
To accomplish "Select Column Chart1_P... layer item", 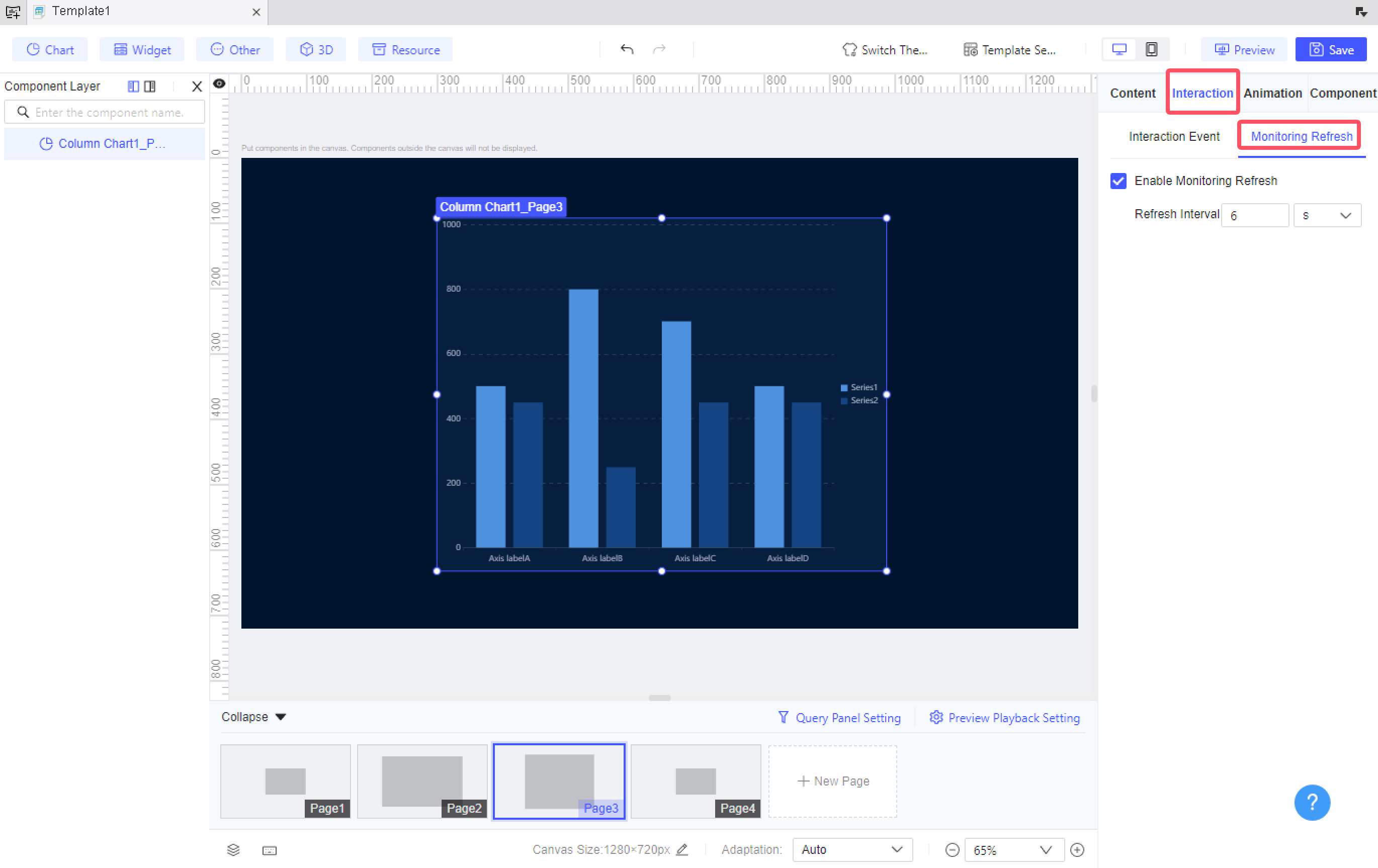I will click(x=105, y=144).
